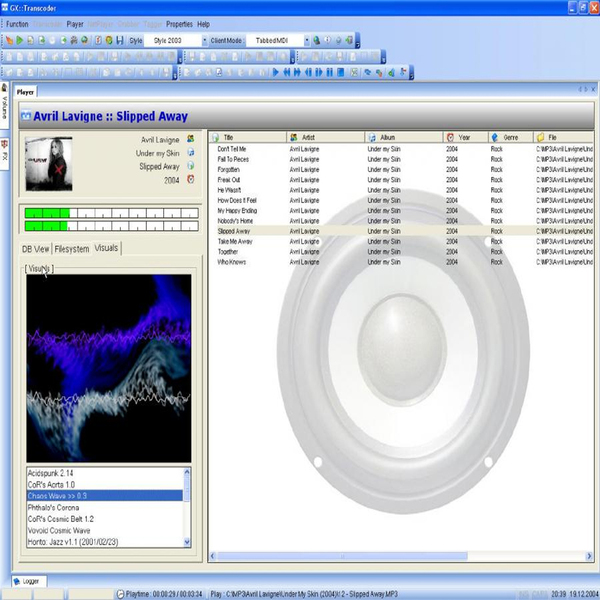The image size is (600, 600).
Task: Click the blue floppy disk save icon
Action: tap(120, 40)
